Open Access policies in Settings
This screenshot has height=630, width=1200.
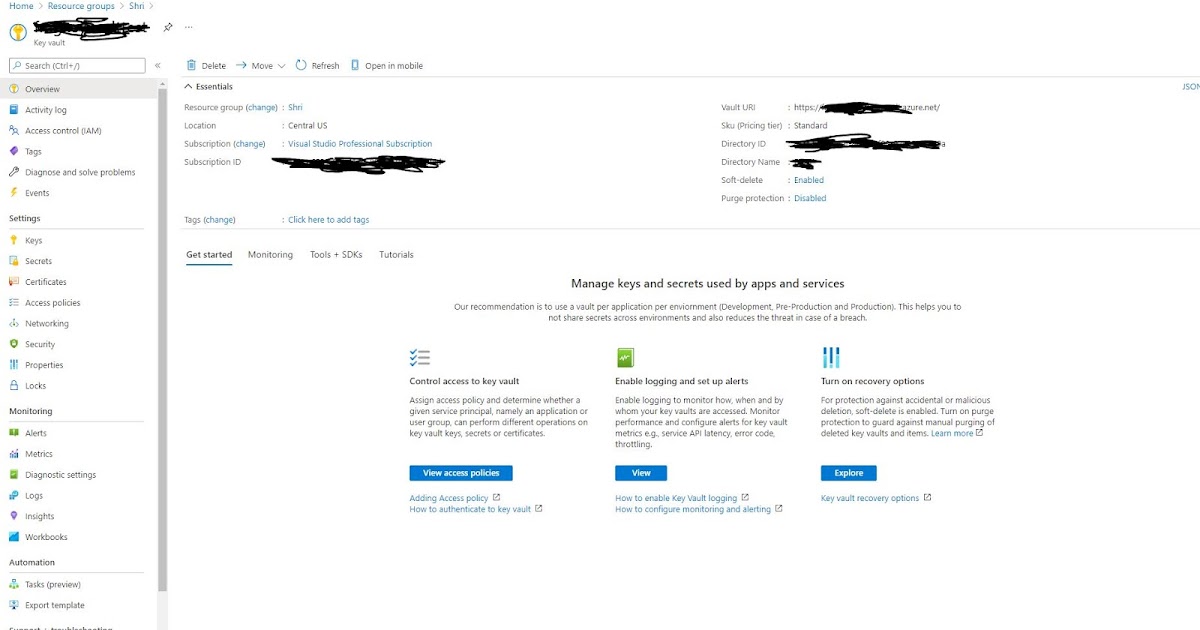[x=54, y=302]
